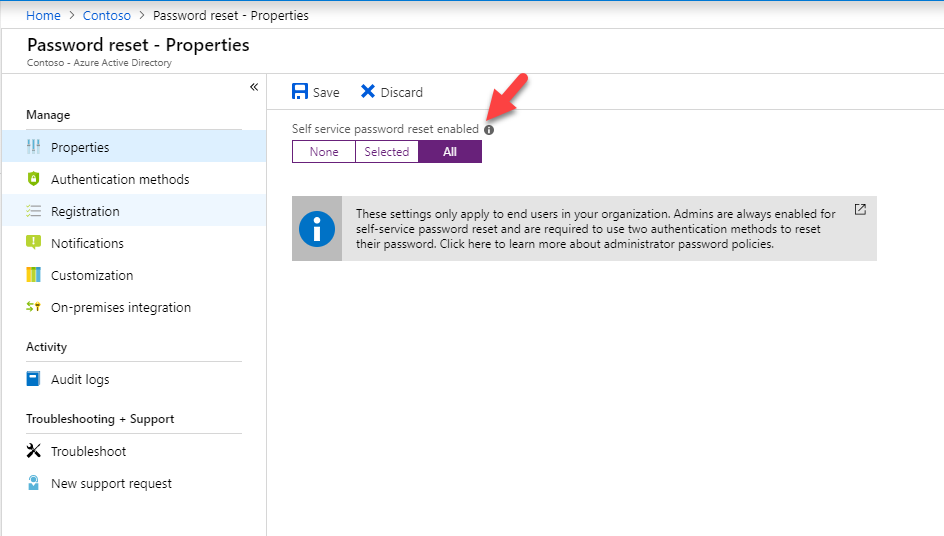Viewport: 944px width, 536px height.
Task: Set self service password reset to Selected
Action: [387, 152]
